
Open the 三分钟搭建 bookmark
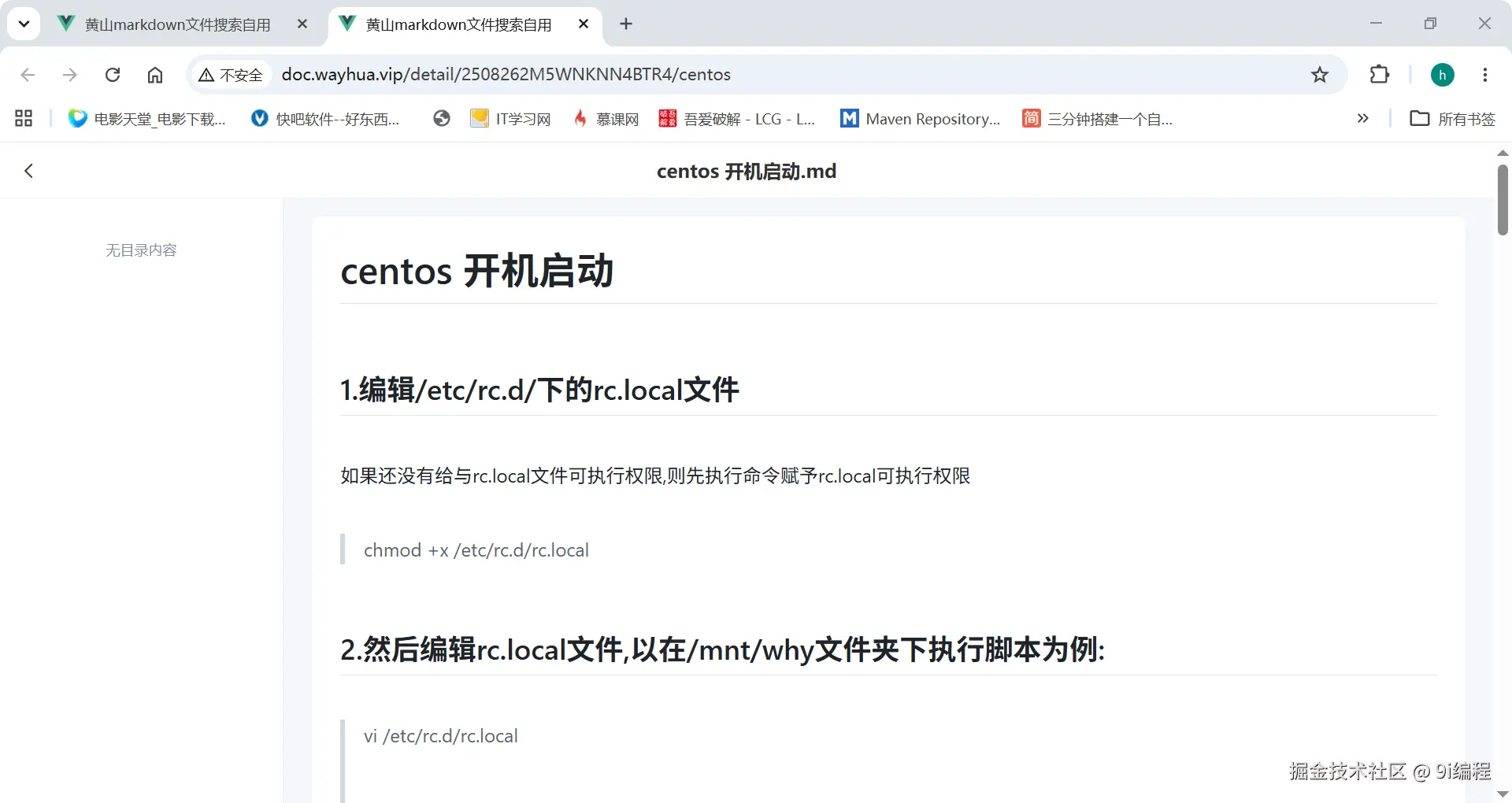(1098, 119)
